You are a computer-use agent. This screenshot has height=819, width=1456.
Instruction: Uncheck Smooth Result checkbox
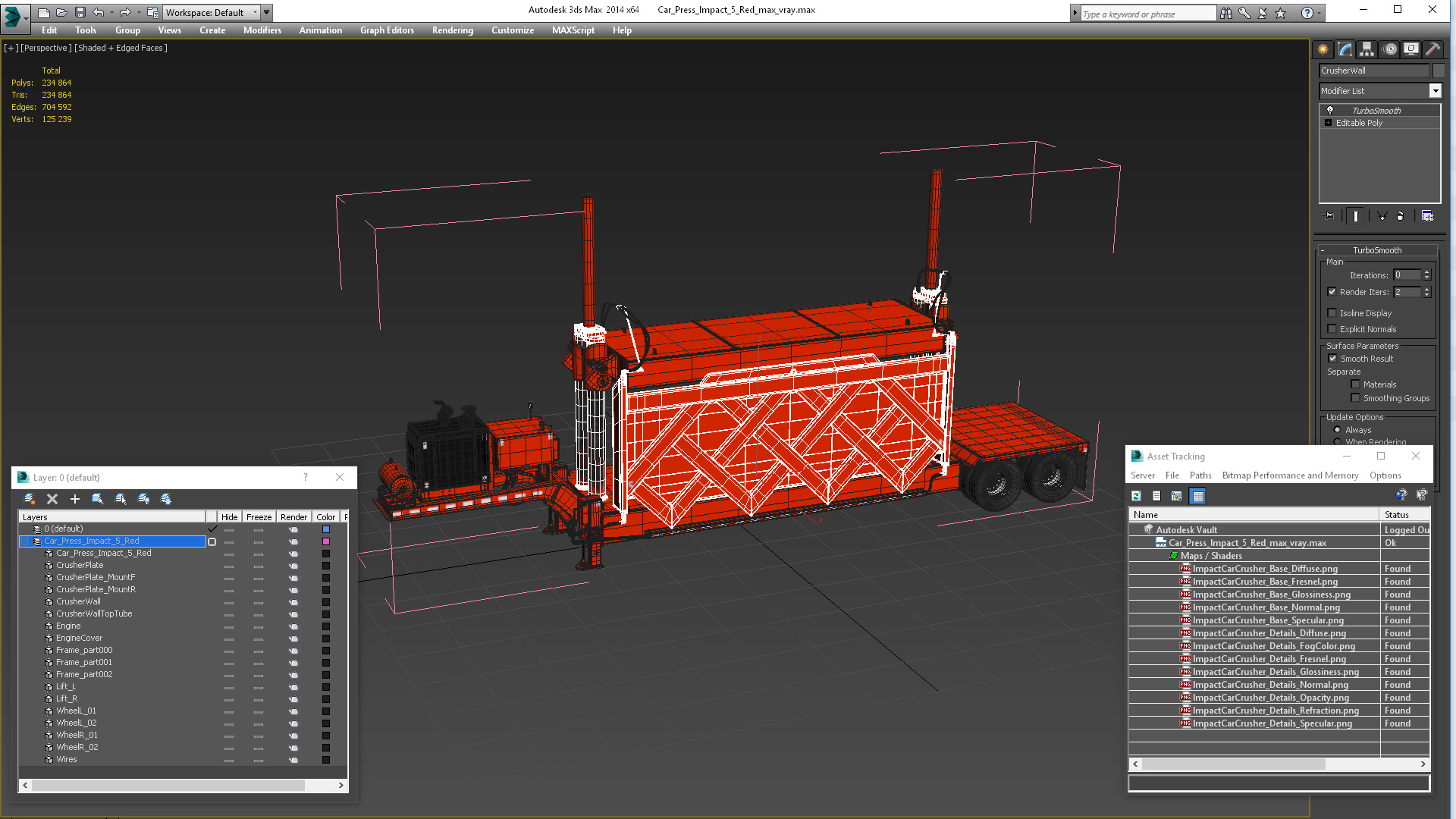pyautogui.click(x=1332, y=359)
